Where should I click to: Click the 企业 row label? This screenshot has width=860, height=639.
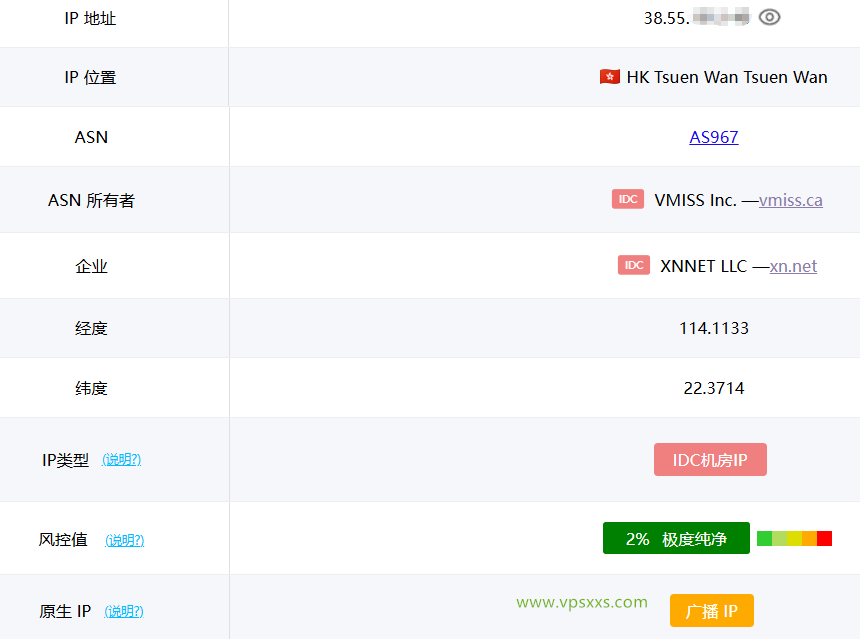(91, 266)
